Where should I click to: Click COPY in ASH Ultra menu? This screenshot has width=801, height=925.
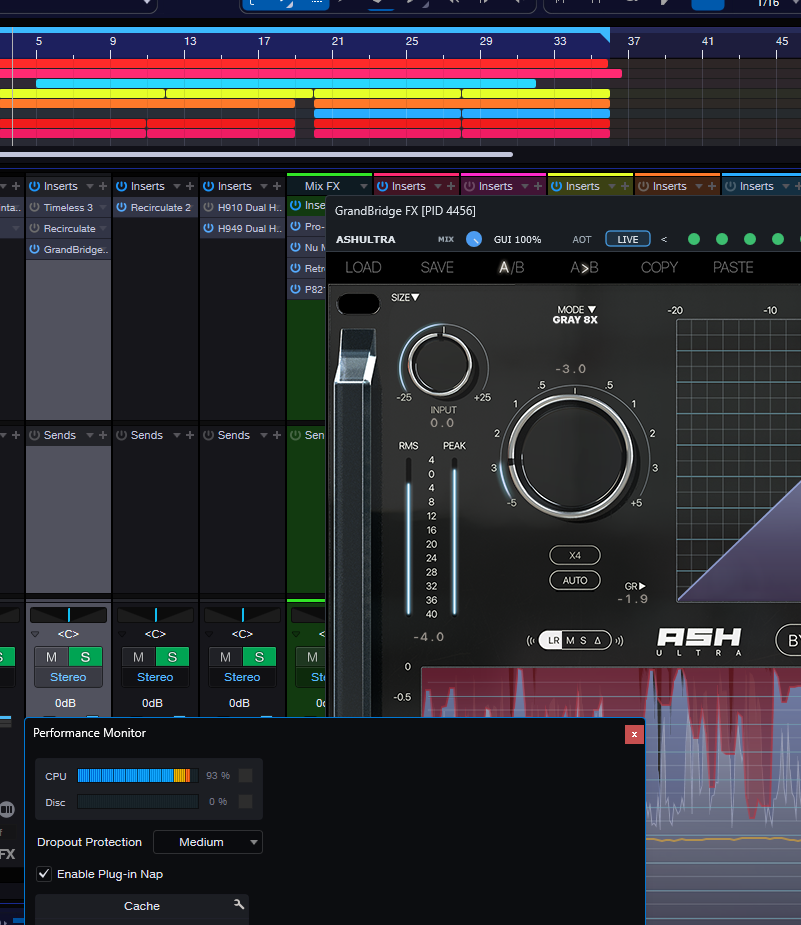click(x=659, y=267)
